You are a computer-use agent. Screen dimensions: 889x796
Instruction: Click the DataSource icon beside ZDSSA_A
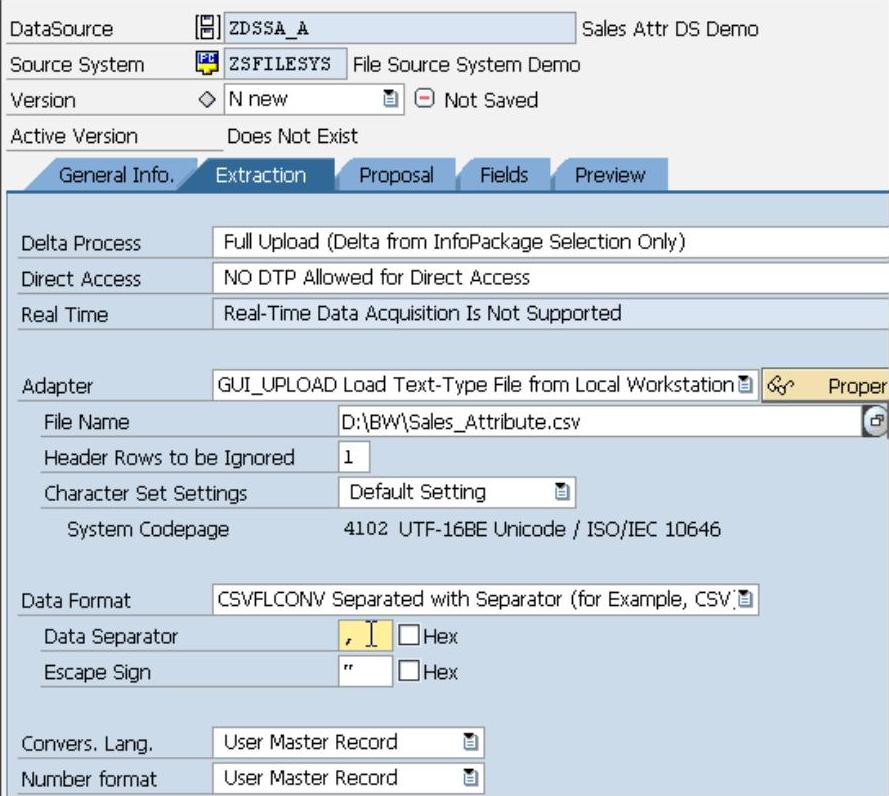(204, 29)
